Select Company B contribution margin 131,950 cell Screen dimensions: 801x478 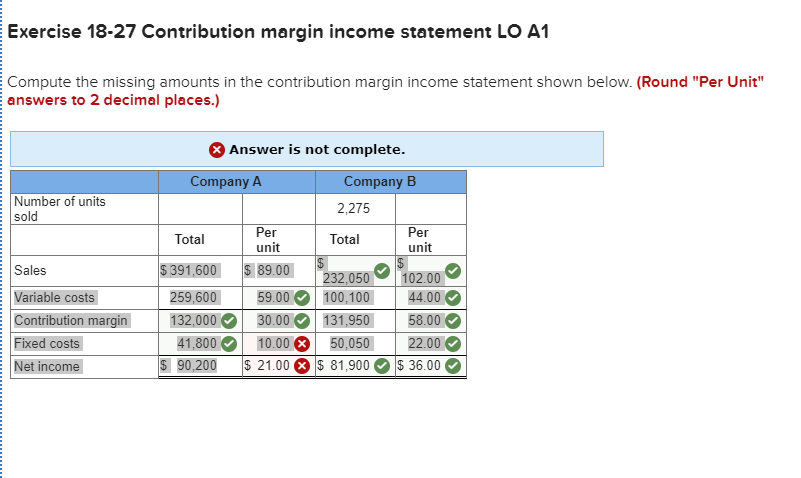coord(356,321)
